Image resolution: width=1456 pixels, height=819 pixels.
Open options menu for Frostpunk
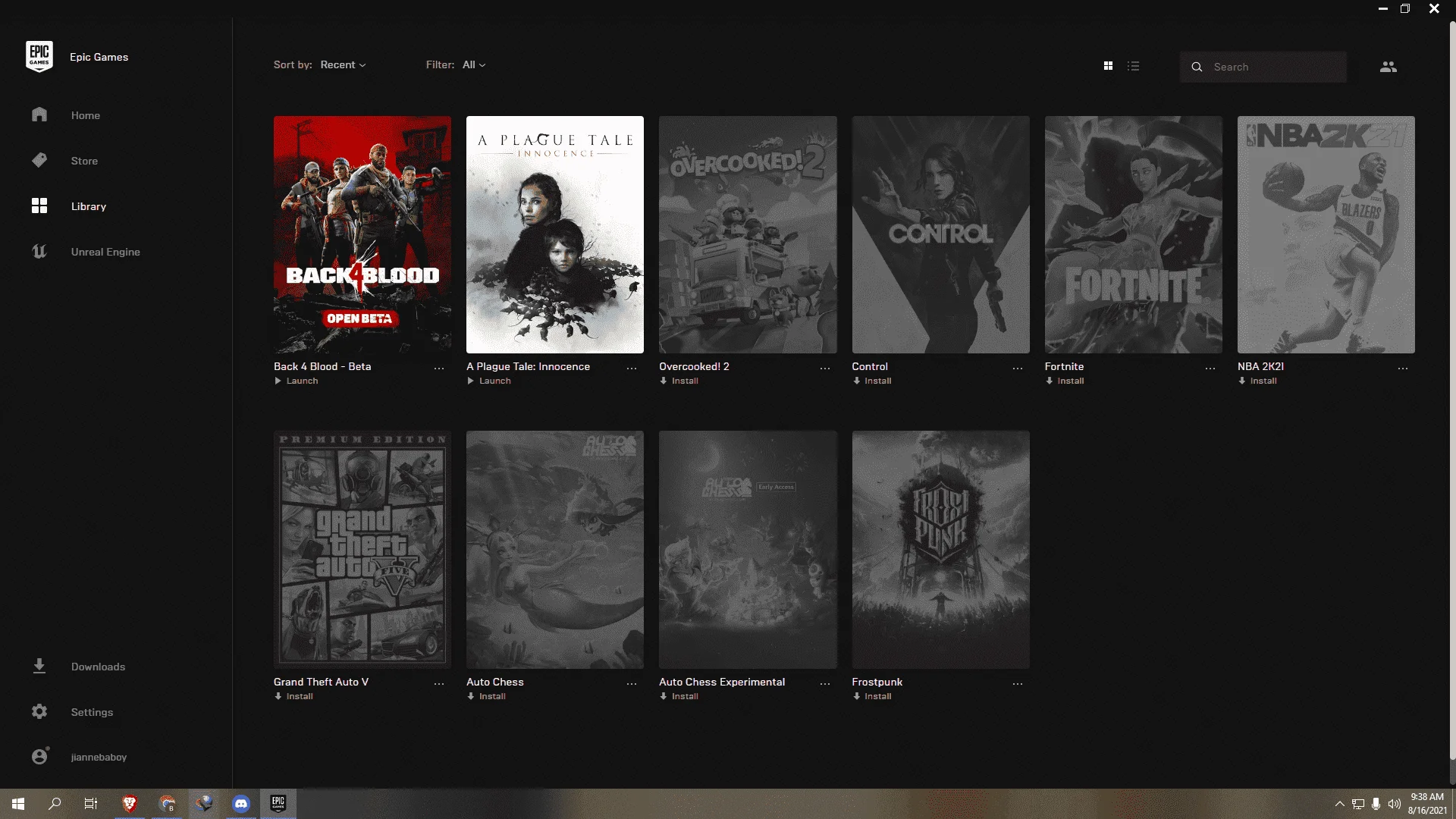coord(1018,683)
